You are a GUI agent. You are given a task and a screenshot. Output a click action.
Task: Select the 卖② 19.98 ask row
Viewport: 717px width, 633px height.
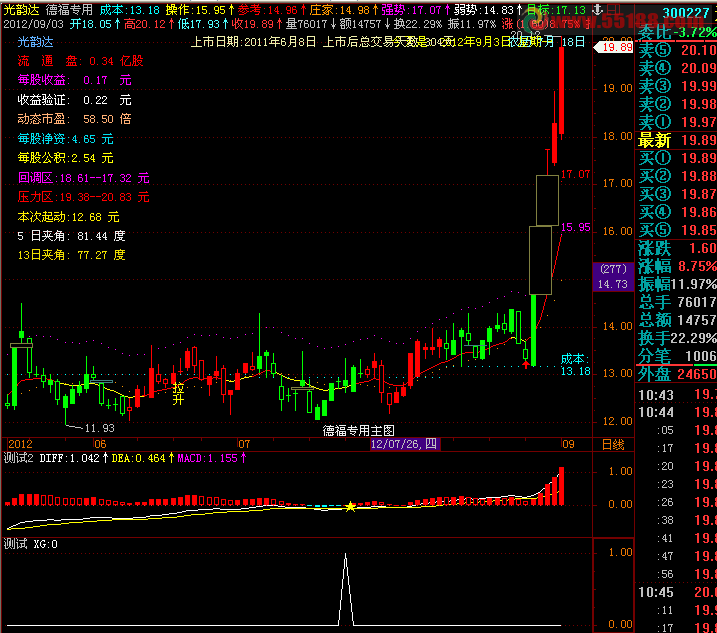coord(677,104)
